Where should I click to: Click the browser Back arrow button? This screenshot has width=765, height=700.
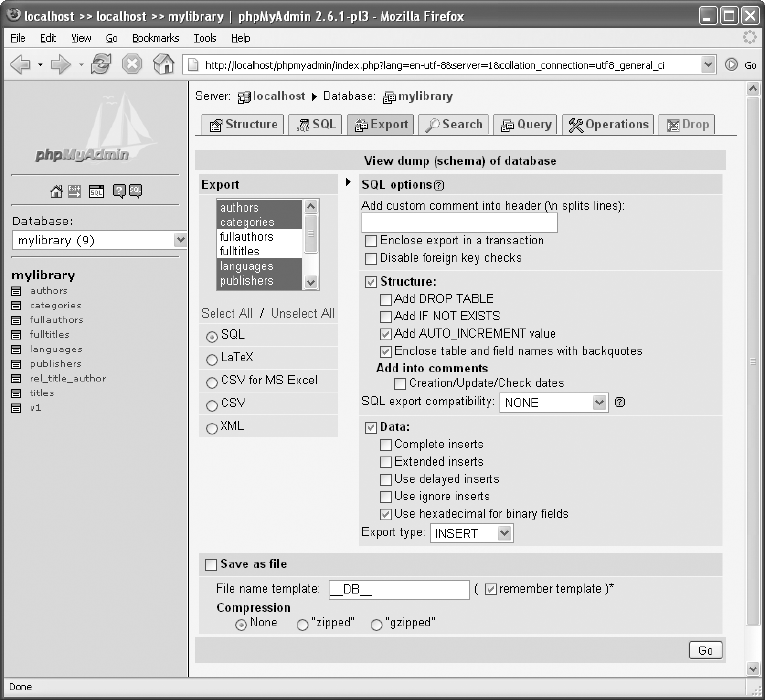coord(20,64)
